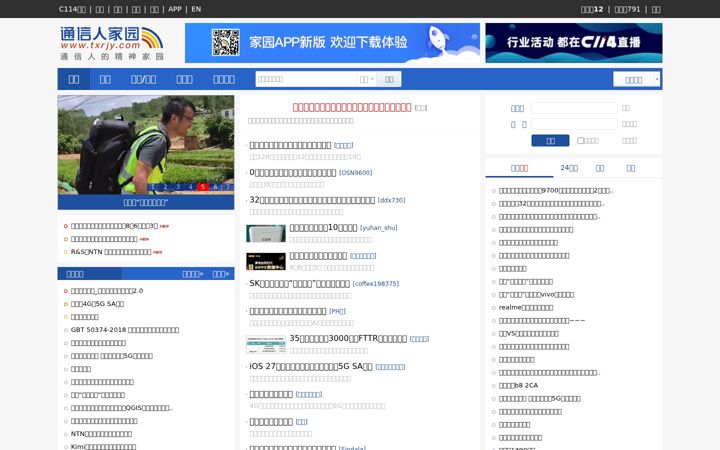Open the GBT 50374-2018 list item
Image resolution: width=720 pixels, height=450 pixels.
[125, 330]
